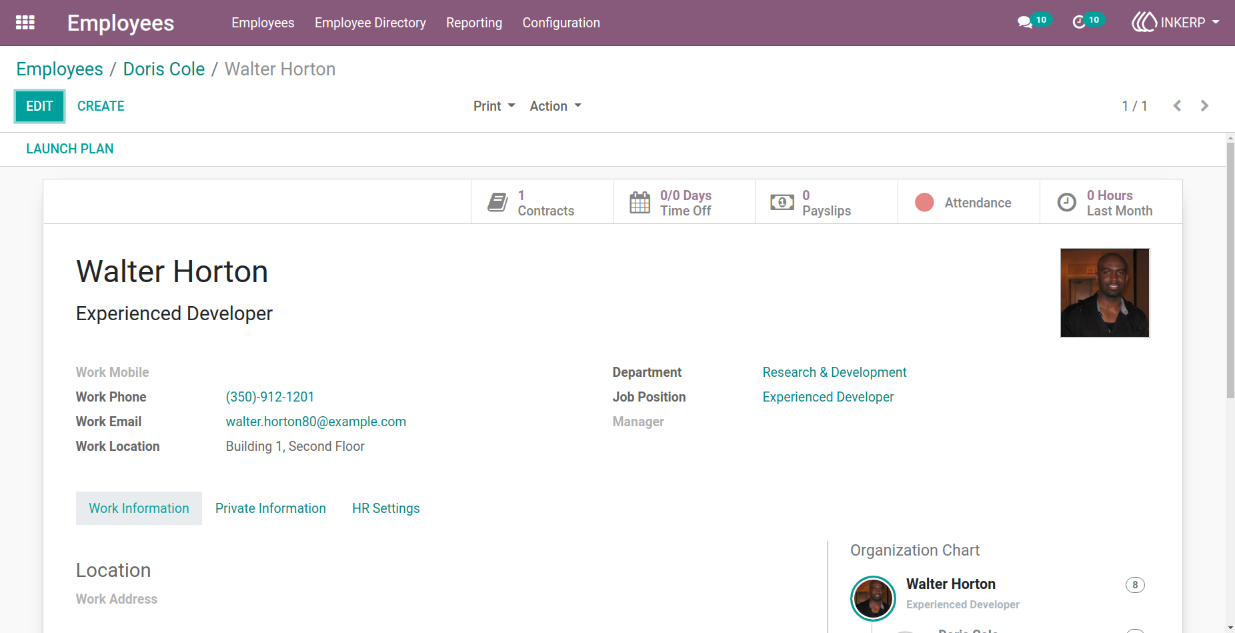Click the LAUNCH PLAN button
1235x633 pixels.
click(70, 149)
